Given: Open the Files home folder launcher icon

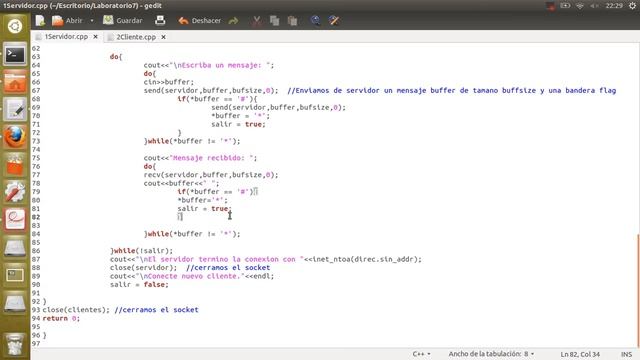Looking at the screenshot, I should point(15,82).
